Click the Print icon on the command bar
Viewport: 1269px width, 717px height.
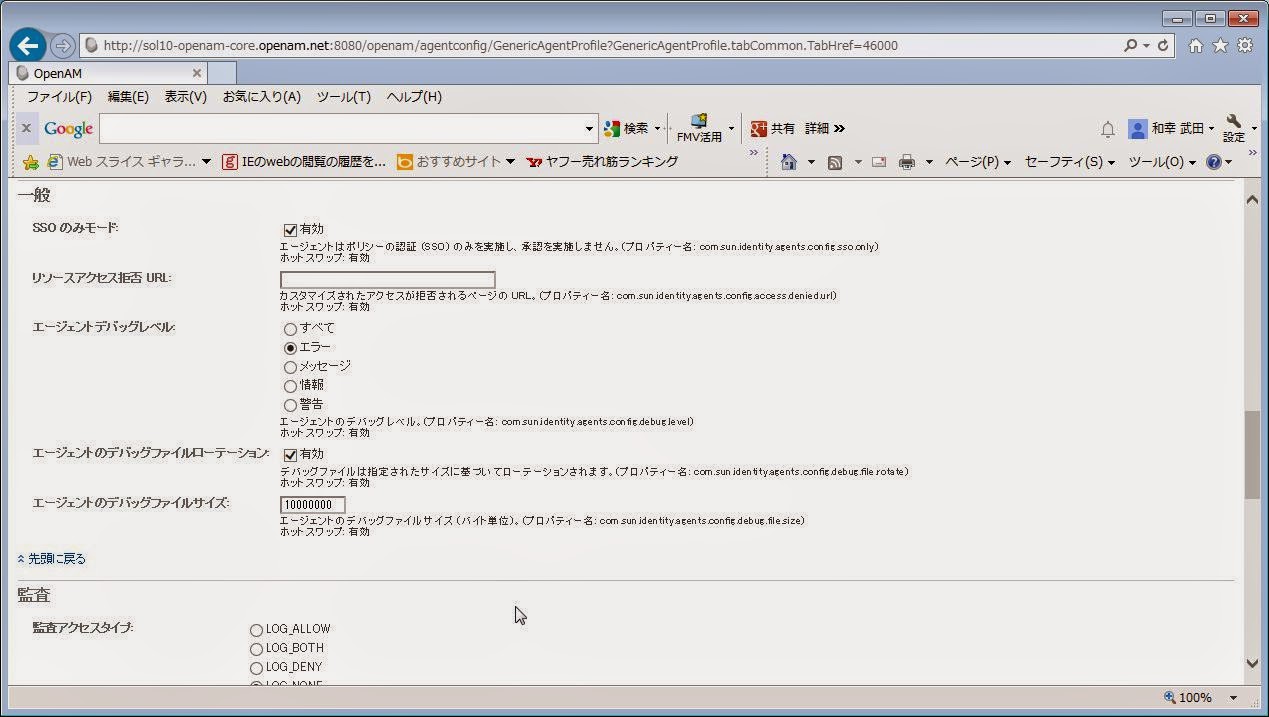(x=907, y=161)
